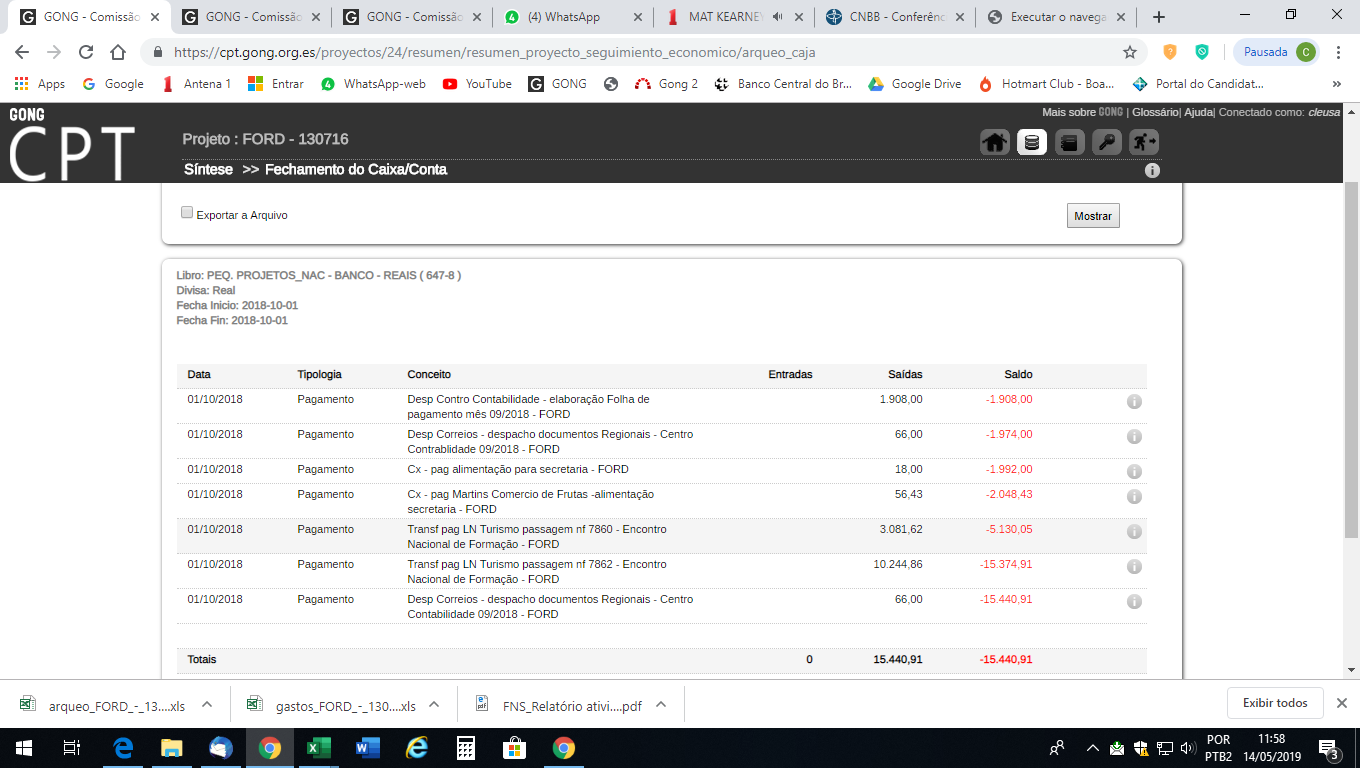Open info icon for Cx pag alimentação row
This screenshot has width=1360, height=768.
pos(1134,472)
